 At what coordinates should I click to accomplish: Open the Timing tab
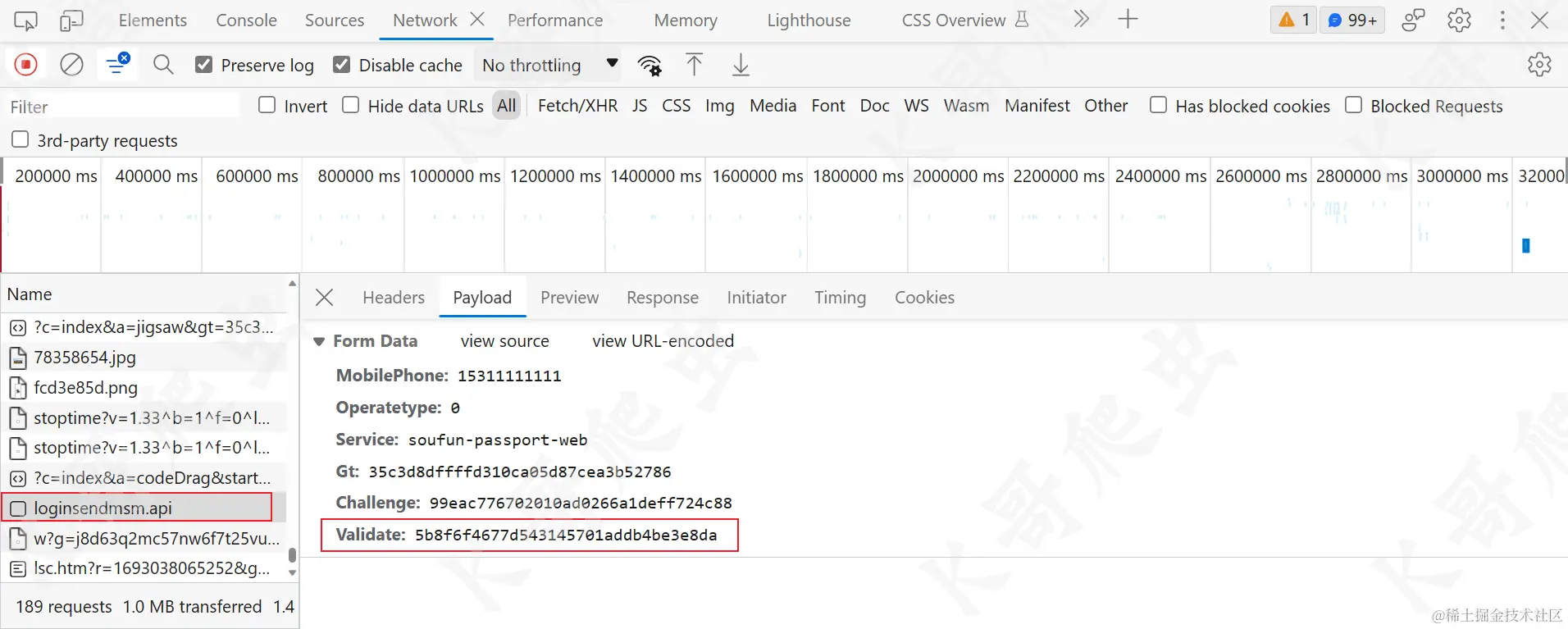pyautogui.click(x=840, y=298)
